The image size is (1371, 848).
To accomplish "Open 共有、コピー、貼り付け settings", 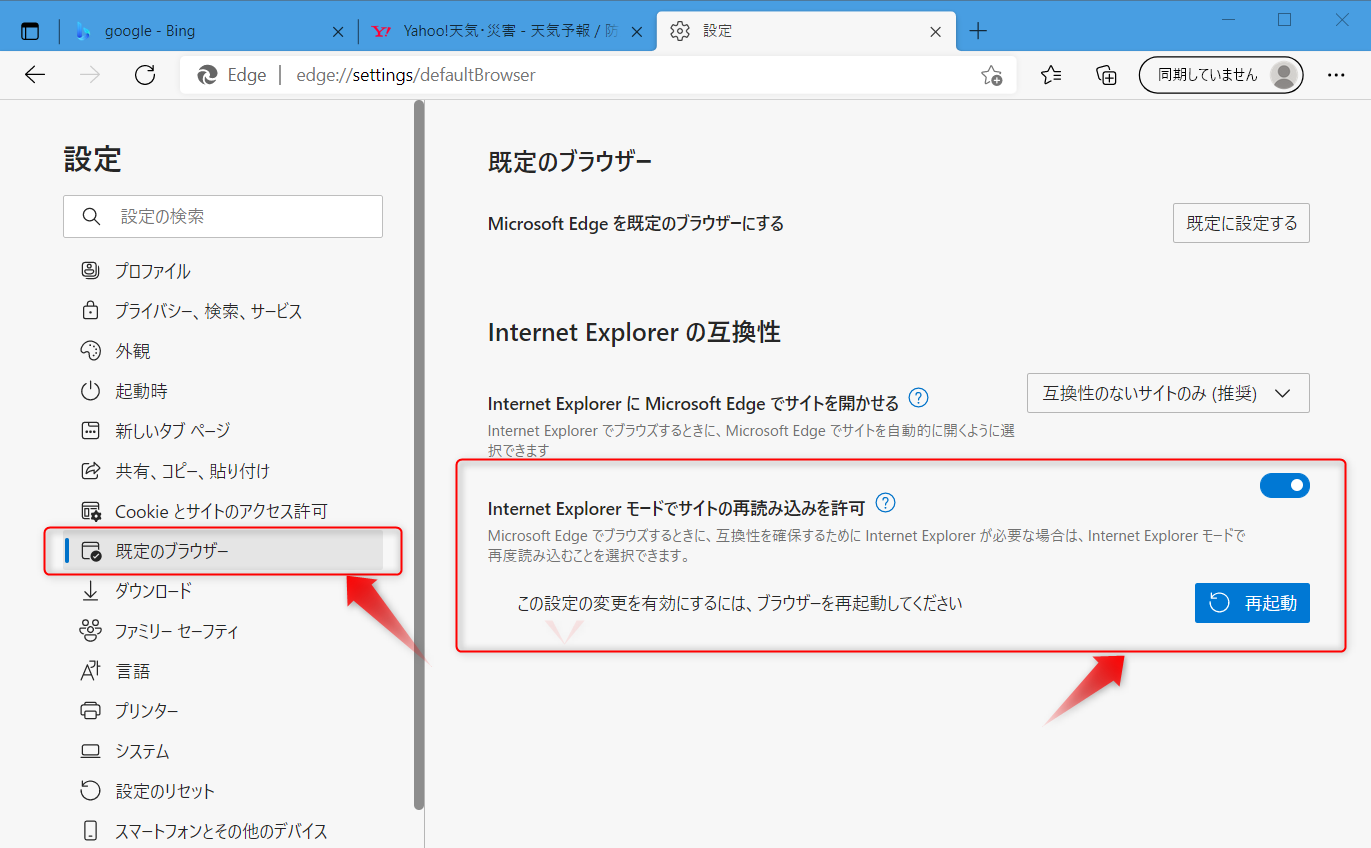I will coord(223,471).
